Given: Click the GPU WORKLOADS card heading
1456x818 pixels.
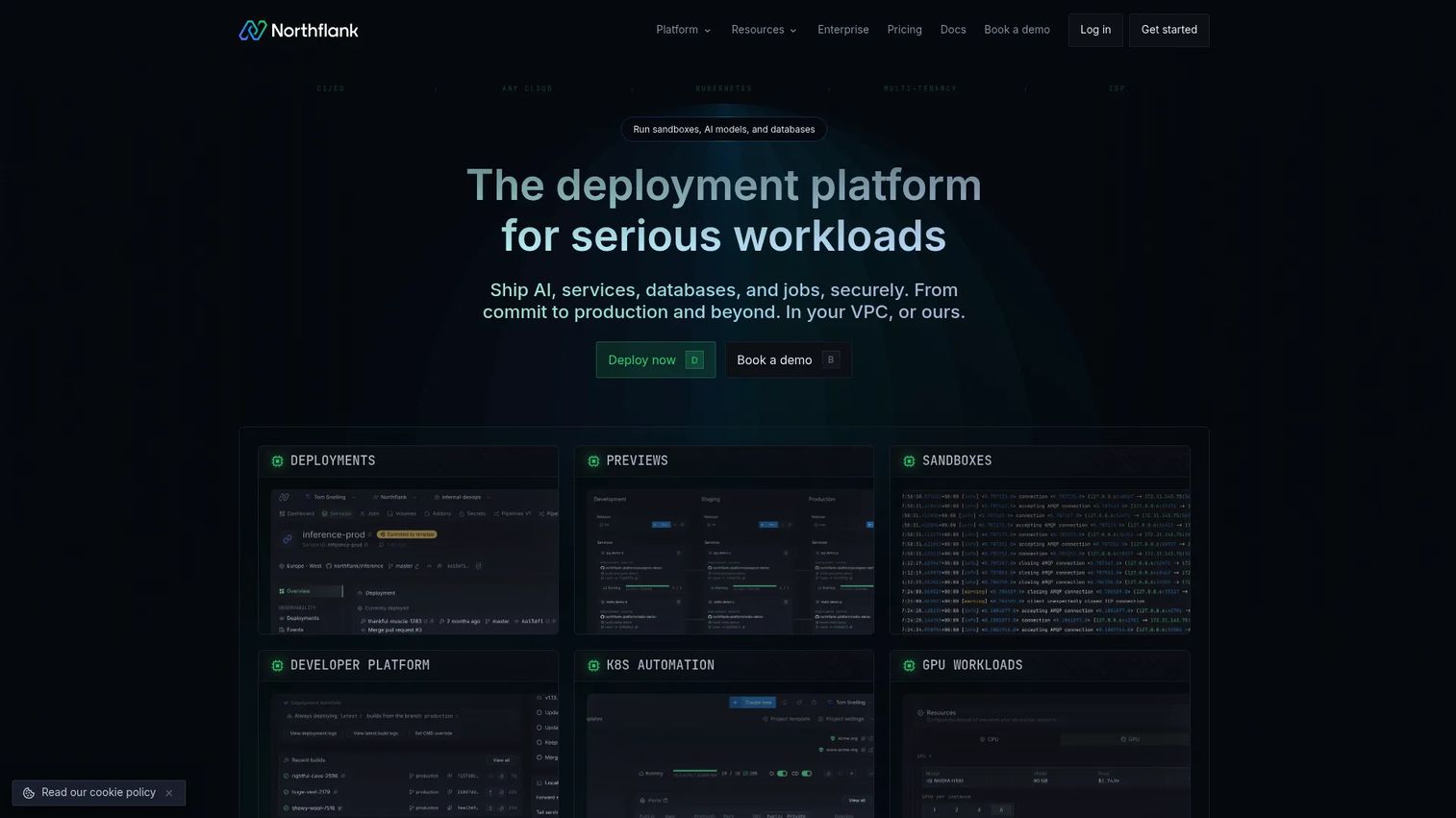Looking at the screenshot, I should 972,665.
